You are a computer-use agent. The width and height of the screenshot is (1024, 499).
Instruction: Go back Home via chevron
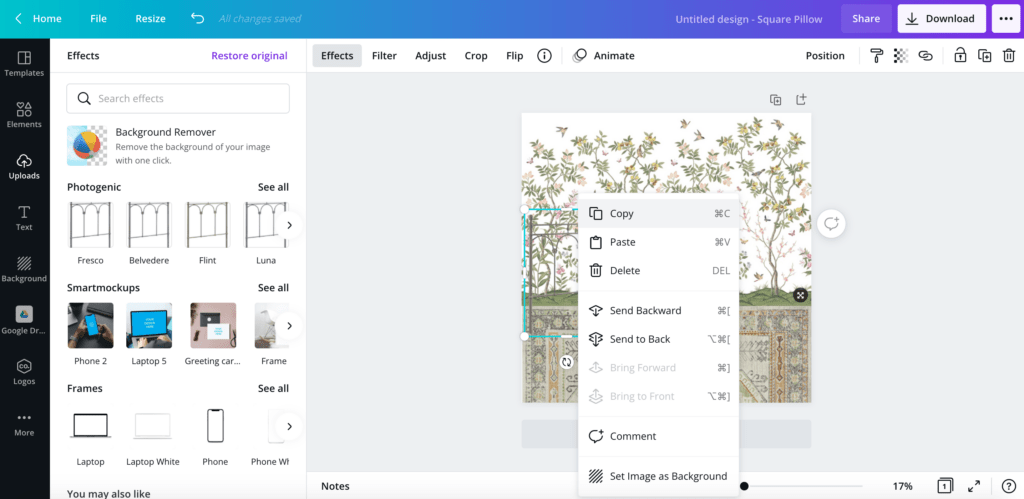tap(38, 18)
